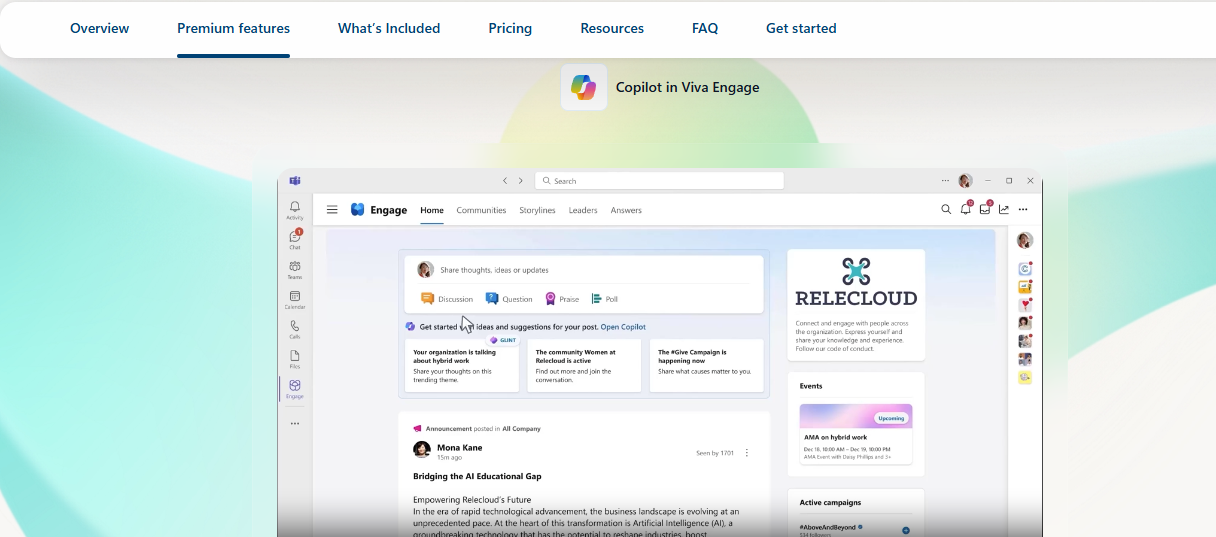Open the Resources section
Screen dimensions: 1216x537
pyautogui.click(x=612, y=28)
